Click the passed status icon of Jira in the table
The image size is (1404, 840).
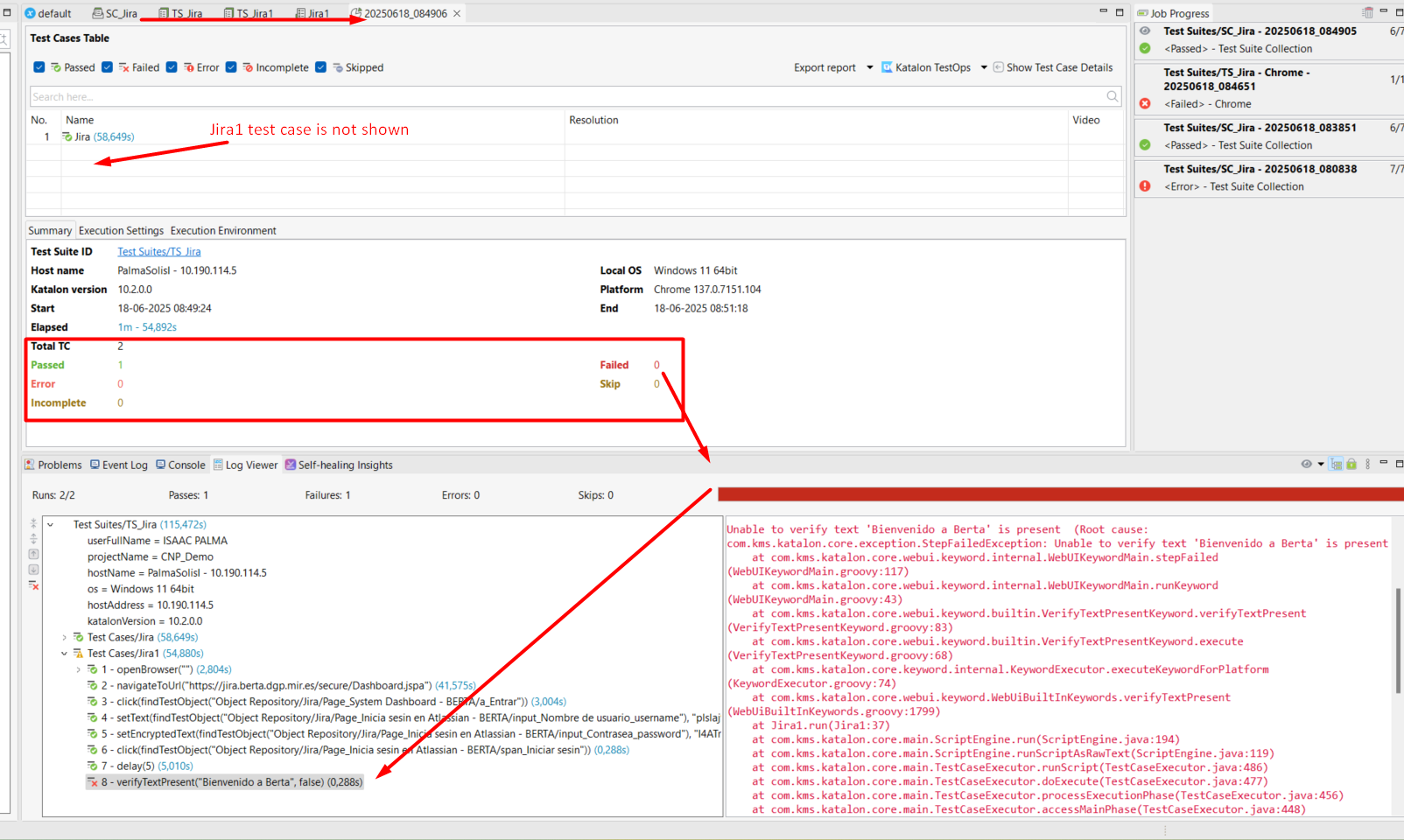(67, 136)
